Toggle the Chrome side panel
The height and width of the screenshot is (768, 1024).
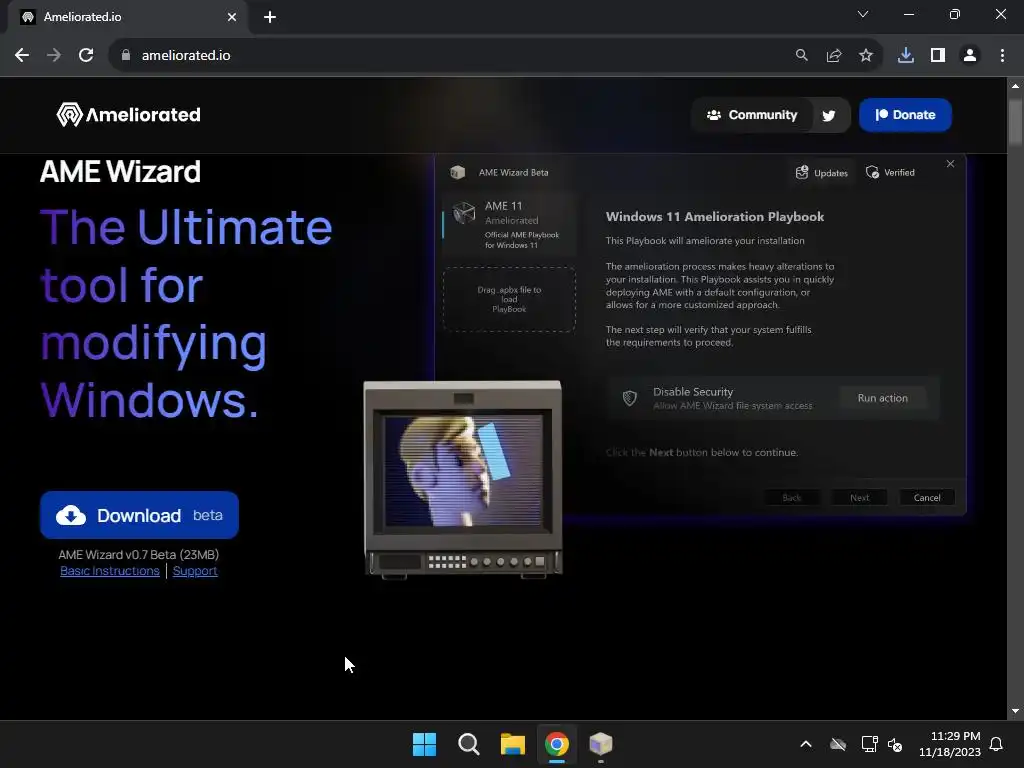937,56
